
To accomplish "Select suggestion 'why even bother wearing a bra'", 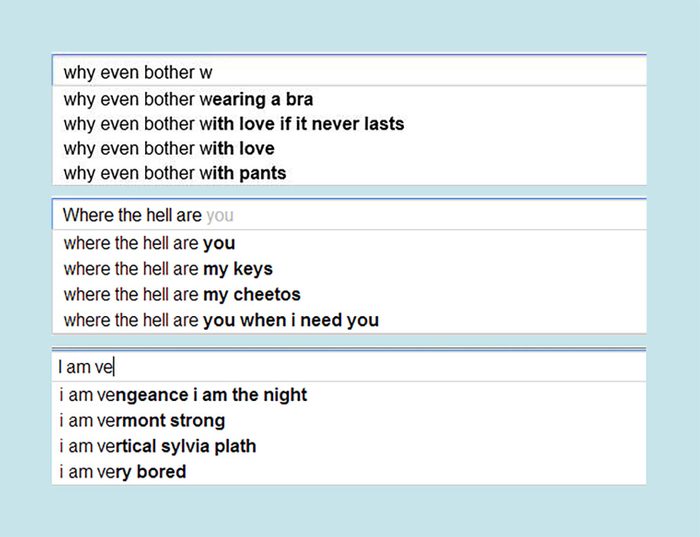I will coord(188,100).
